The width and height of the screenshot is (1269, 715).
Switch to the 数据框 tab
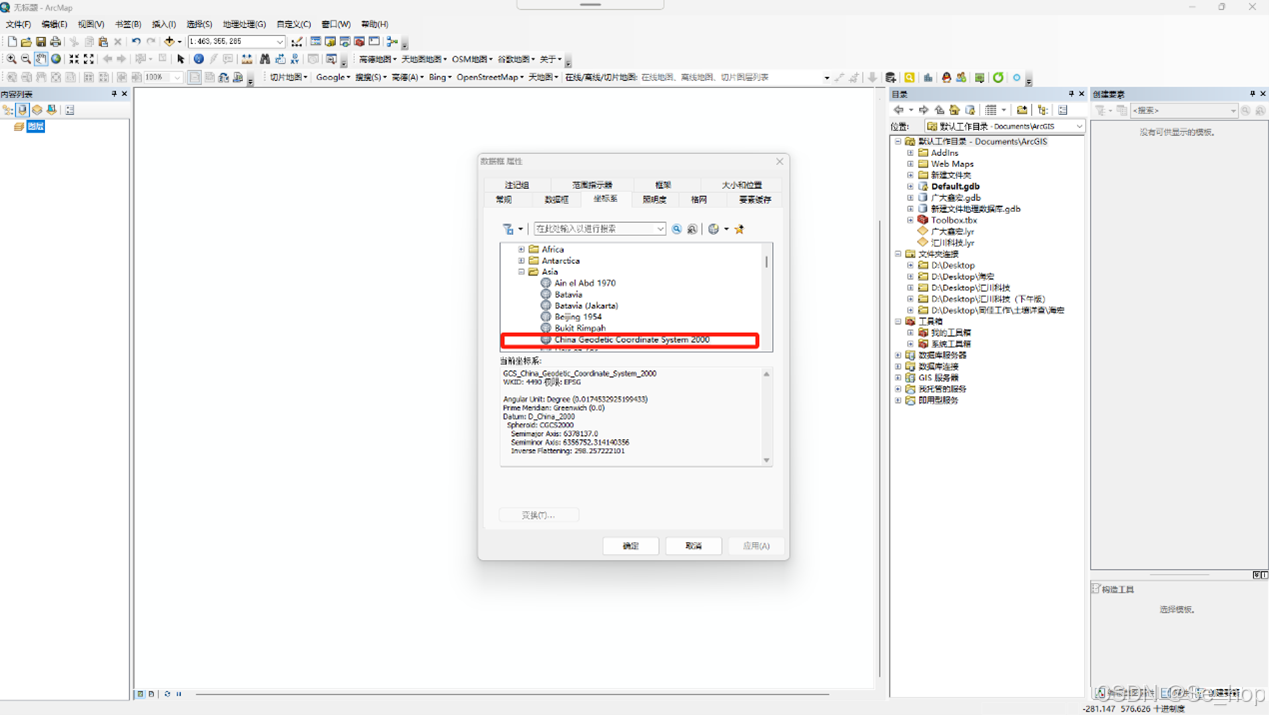pos(556,200)
